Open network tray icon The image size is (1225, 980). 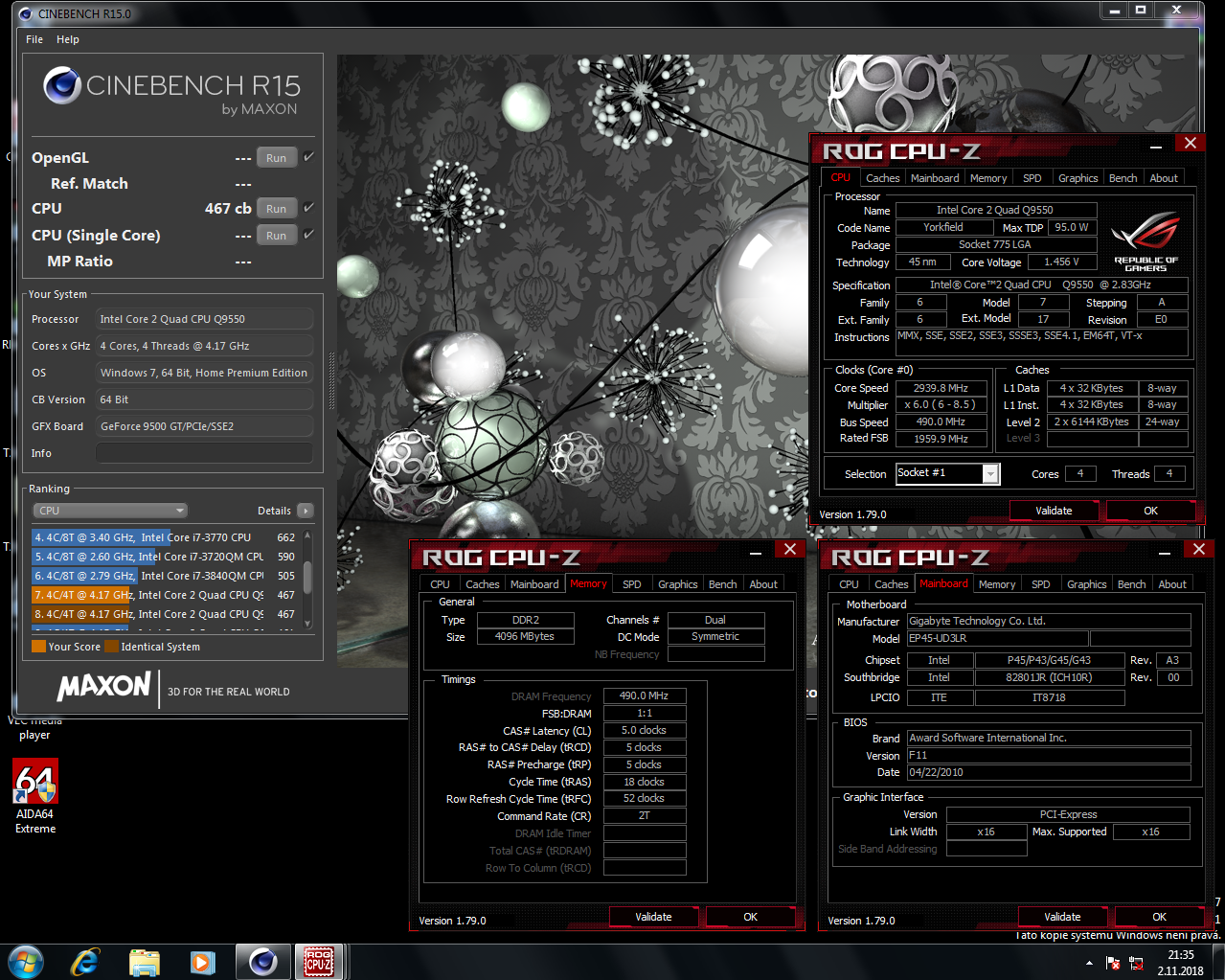[1138, 963]
